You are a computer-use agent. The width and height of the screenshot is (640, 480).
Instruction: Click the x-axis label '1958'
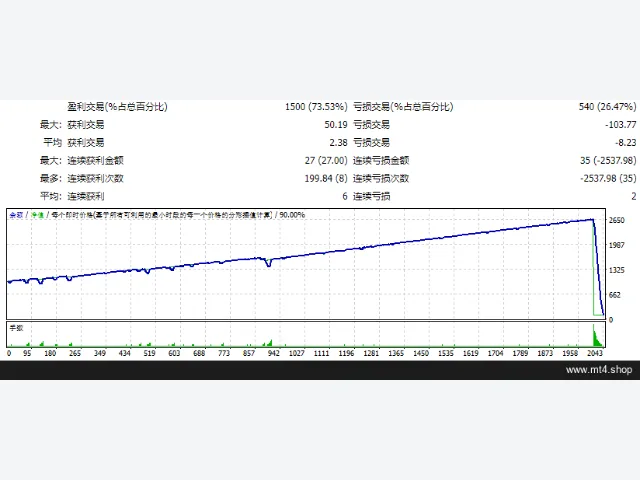[x=570, y=353]
